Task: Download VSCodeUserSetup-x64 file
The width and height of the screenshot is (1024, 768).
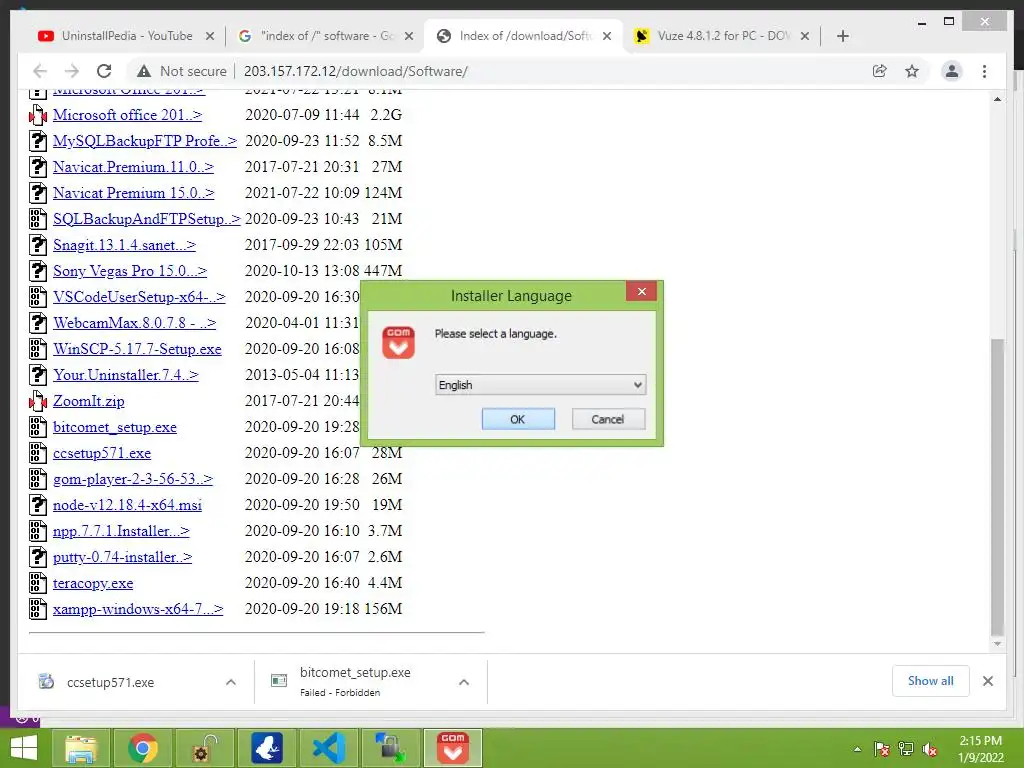Action: pos(139,297)
